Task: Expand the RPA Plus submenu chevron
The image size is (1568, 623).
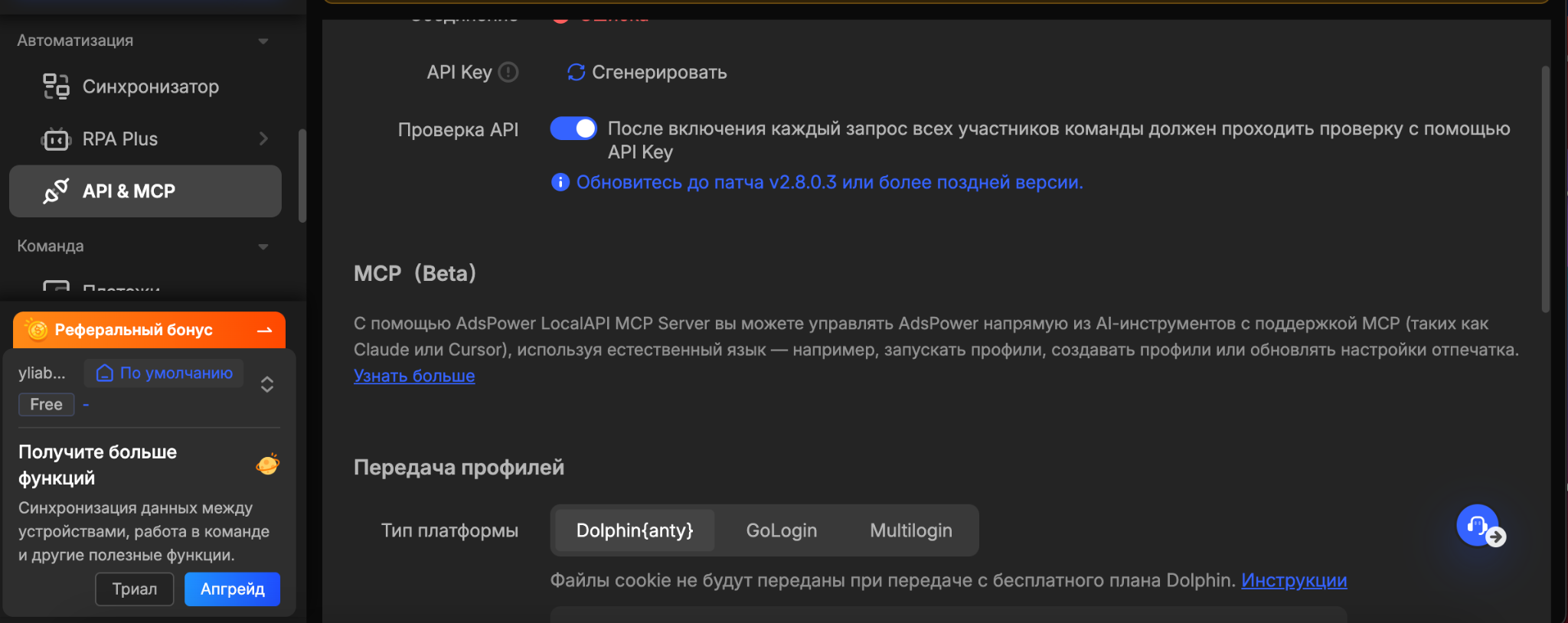Action: point(263,139)
